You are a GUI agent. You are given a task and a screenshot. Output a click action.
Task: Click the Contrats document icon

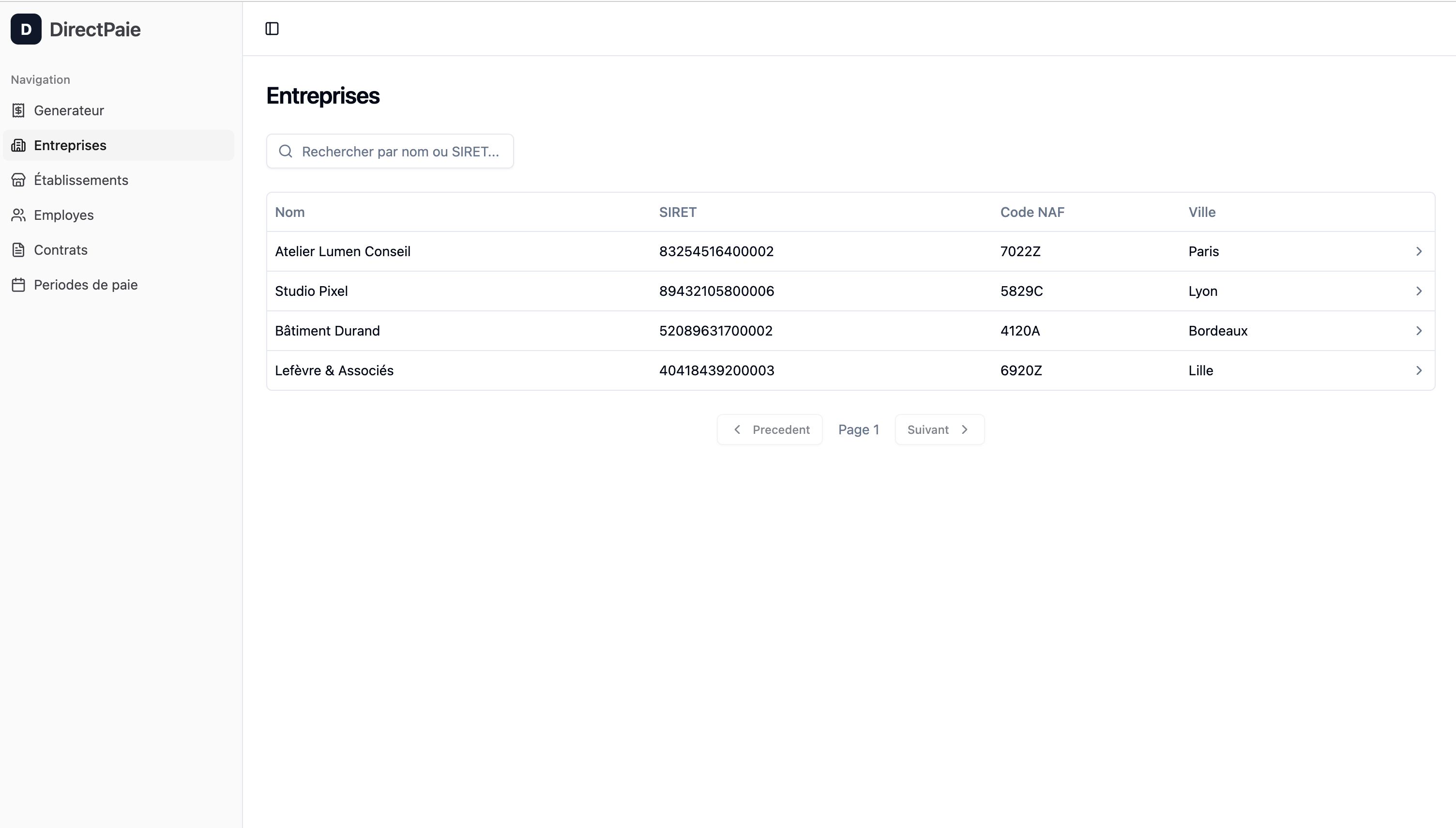click(x=18, y=250)
